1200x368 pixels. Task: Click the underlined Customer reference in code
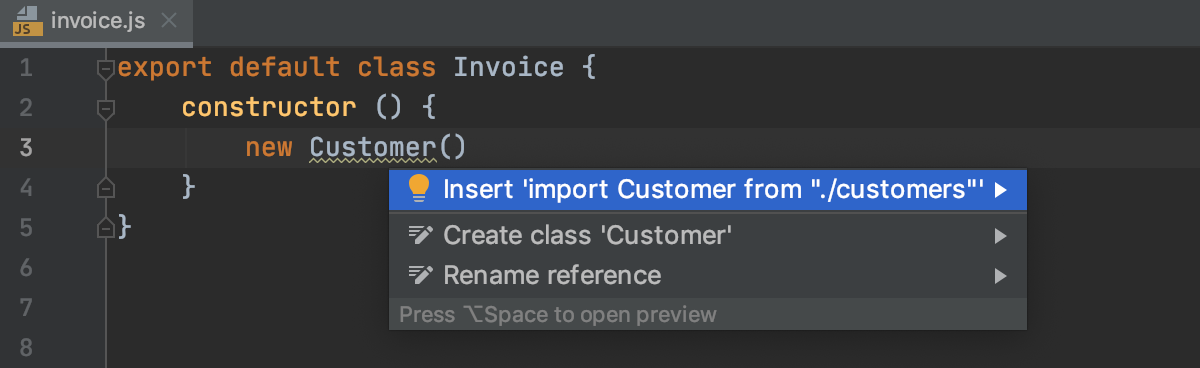[x=374, y=148]
